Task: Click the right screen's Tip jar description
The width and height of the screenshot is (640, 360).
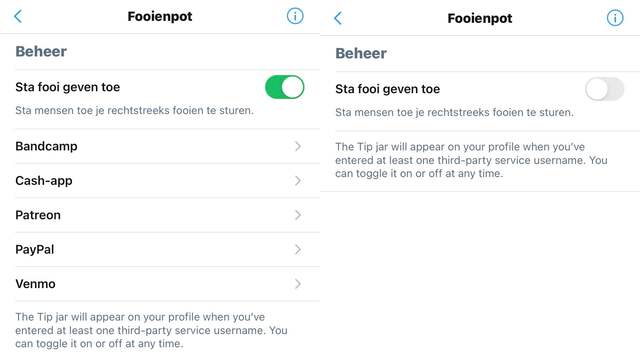Action: (471, 160)
